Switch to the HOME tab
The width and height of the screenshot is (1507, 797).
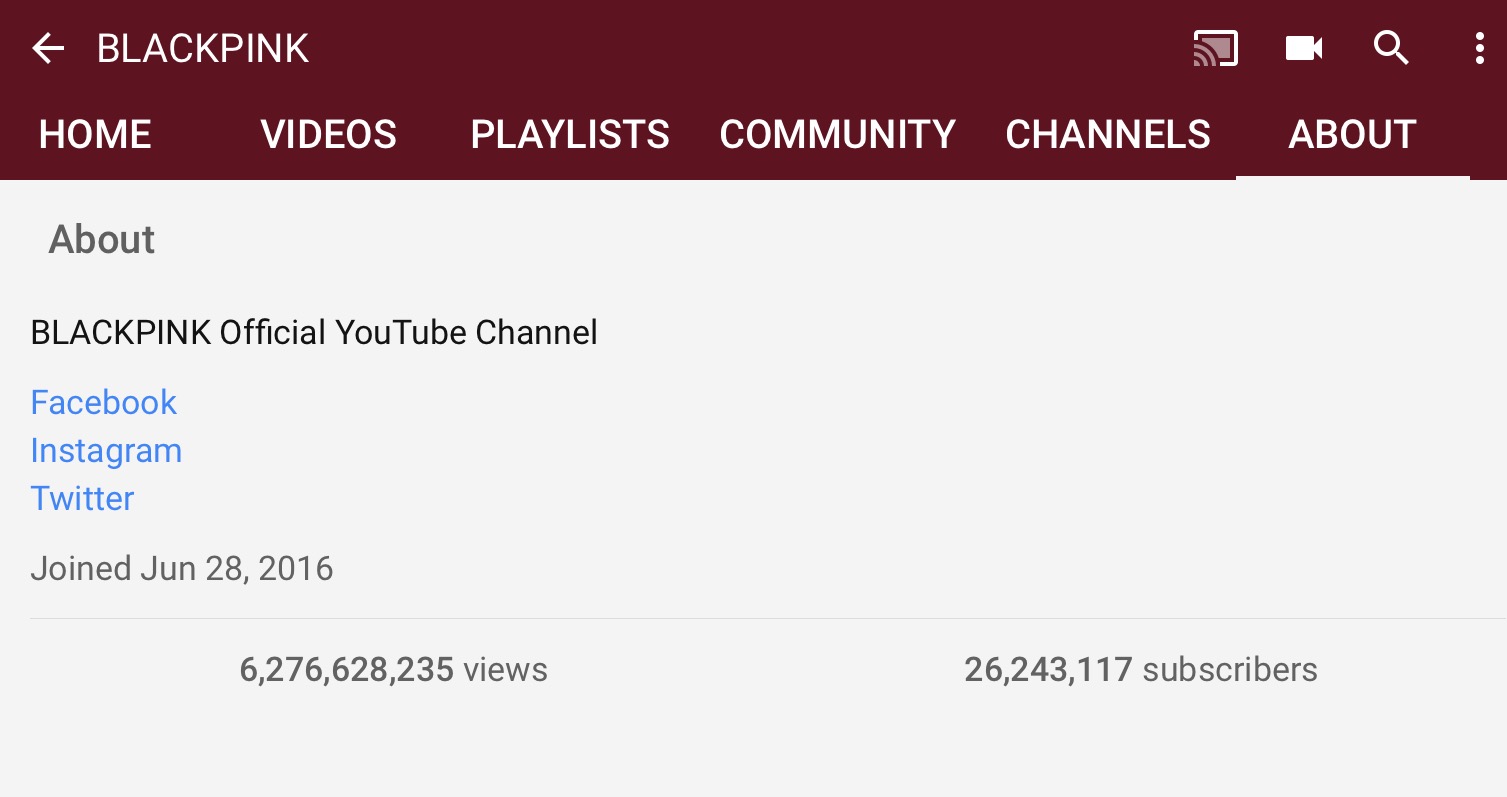(95, 135)
